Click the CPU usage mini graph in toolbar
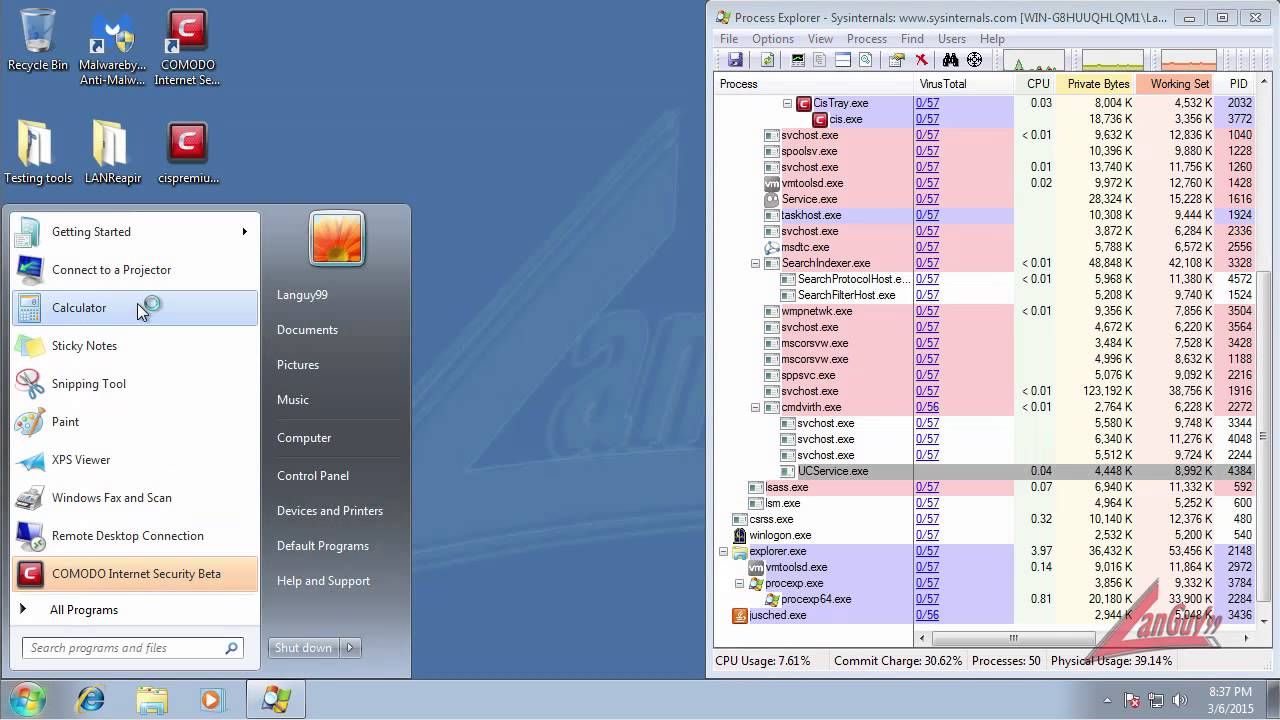This screenshot has height=720, width=1280. click(1032, 60)
